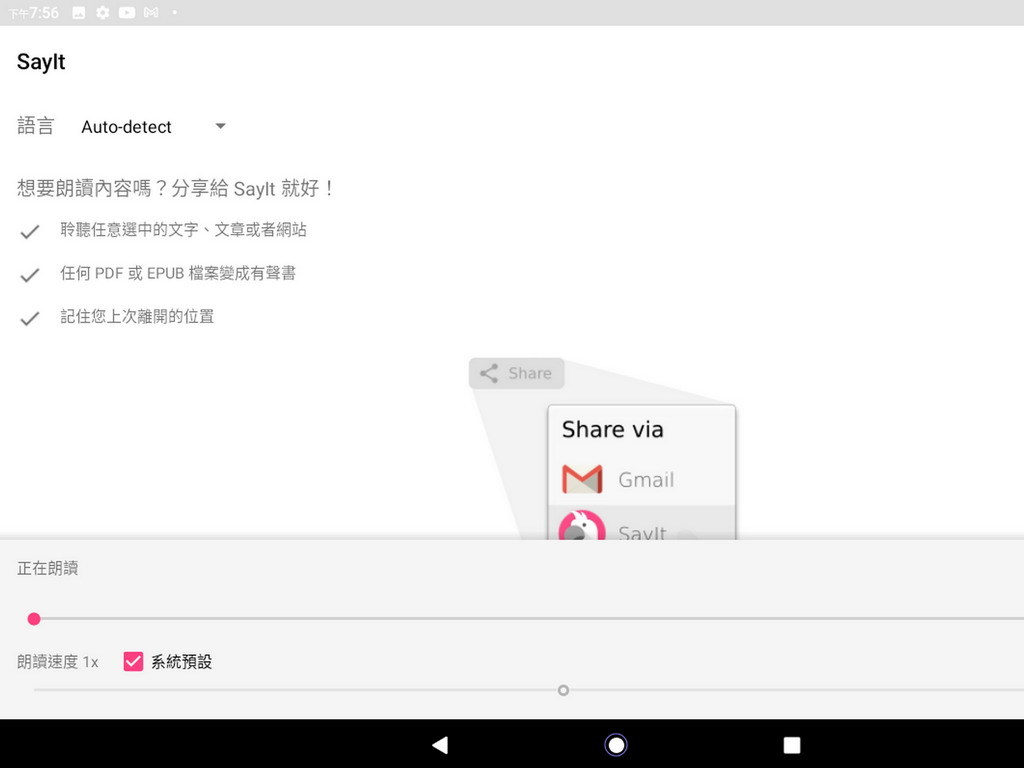This screenshot has height=768, width=1024.
Task: Click the PDF 或 EPUB feature line
Action: click(x=178, y=273)
